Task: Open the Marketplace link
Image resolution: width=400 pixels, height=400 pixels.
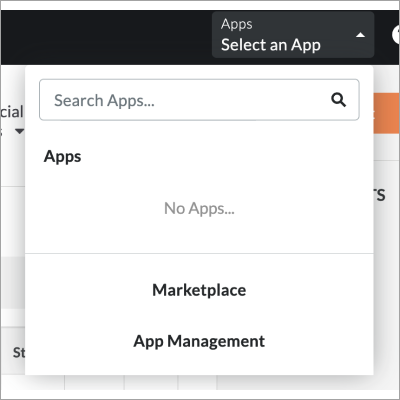Action: click(x=199, y=290)
